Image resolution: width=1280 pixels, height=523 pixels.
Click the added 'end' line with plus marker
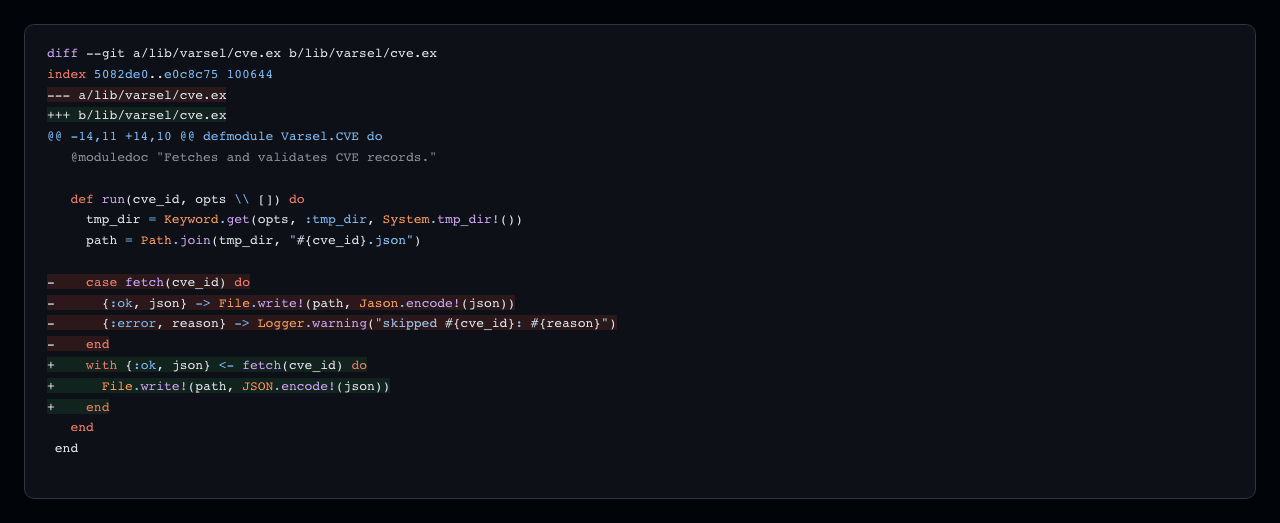pyautogui.click(x=78, y=407)
